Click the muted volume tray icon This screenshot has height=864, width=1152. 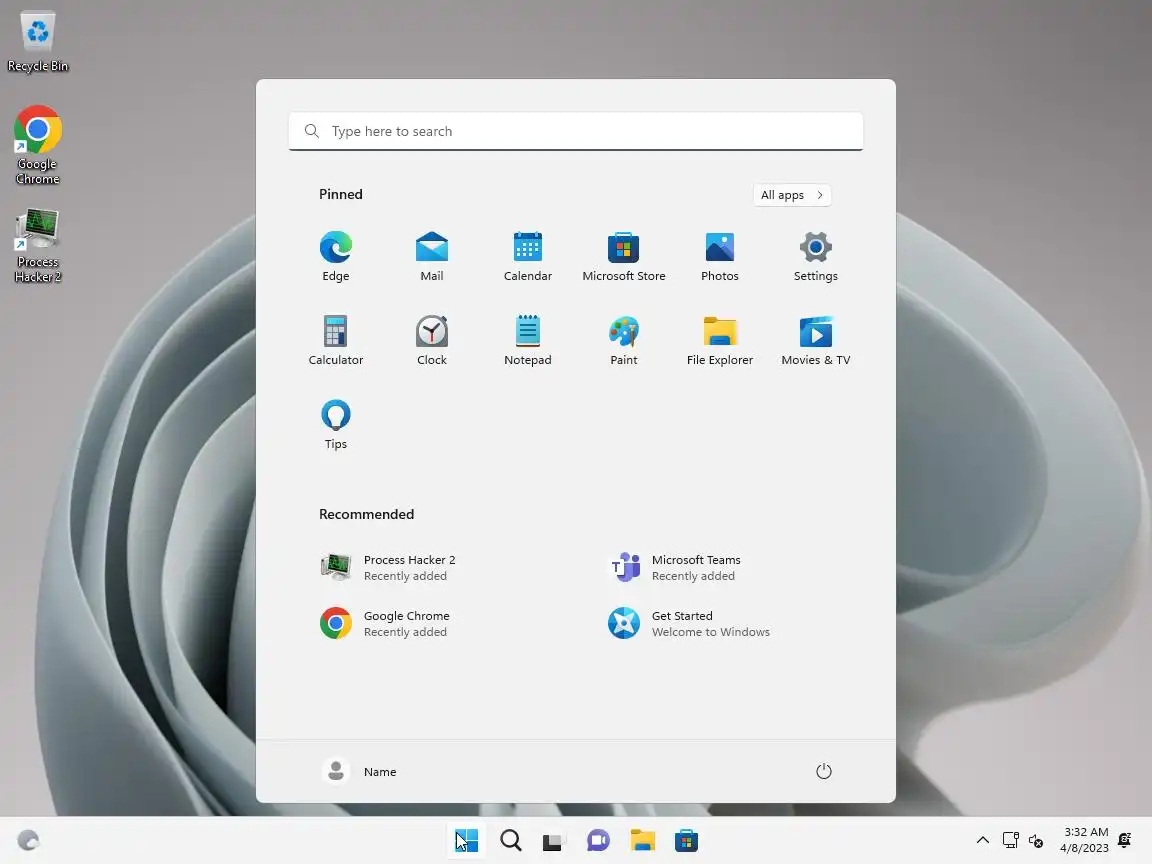(x=1036, y=840)
